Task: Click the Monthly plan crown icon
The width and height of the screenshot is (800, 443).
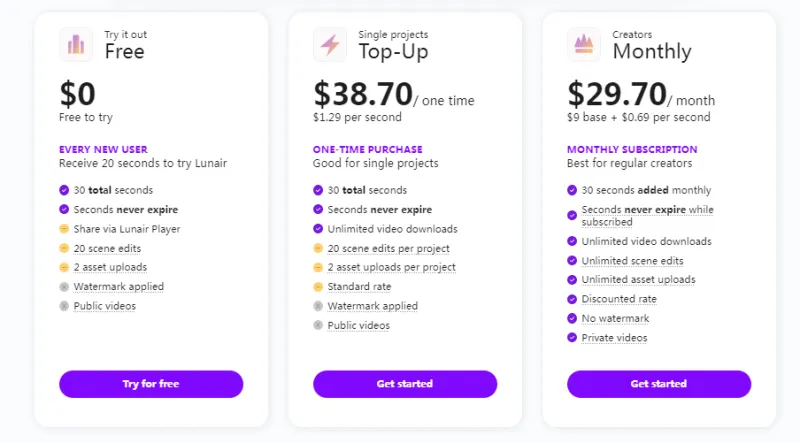Action: (x=584, y=44)
